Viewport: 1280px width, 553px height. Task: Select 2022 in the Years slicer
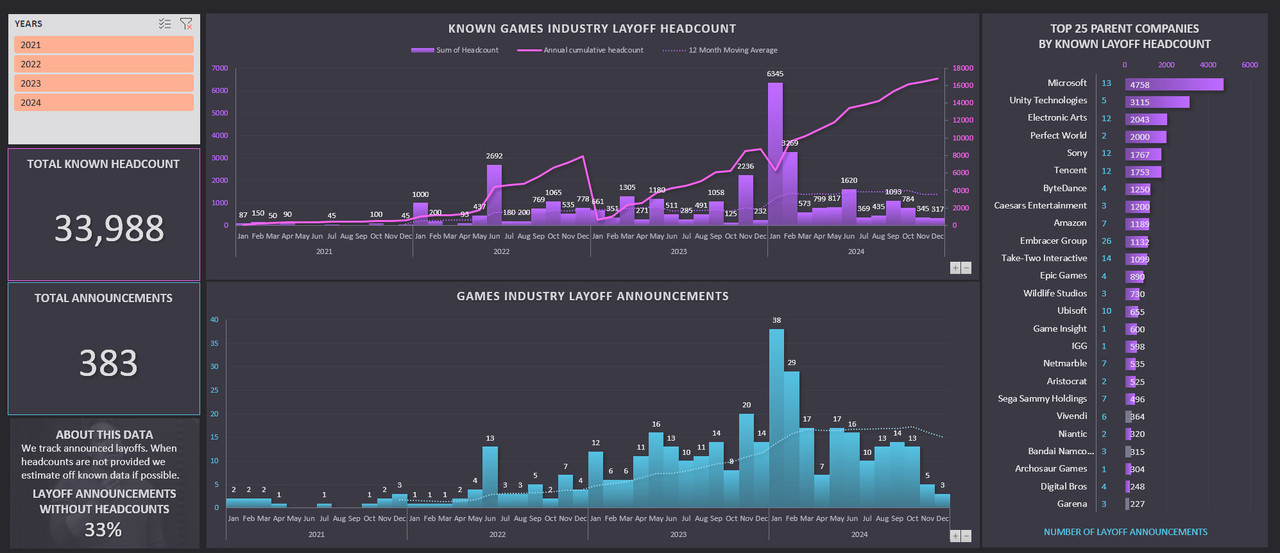click(x=103, y=64)
